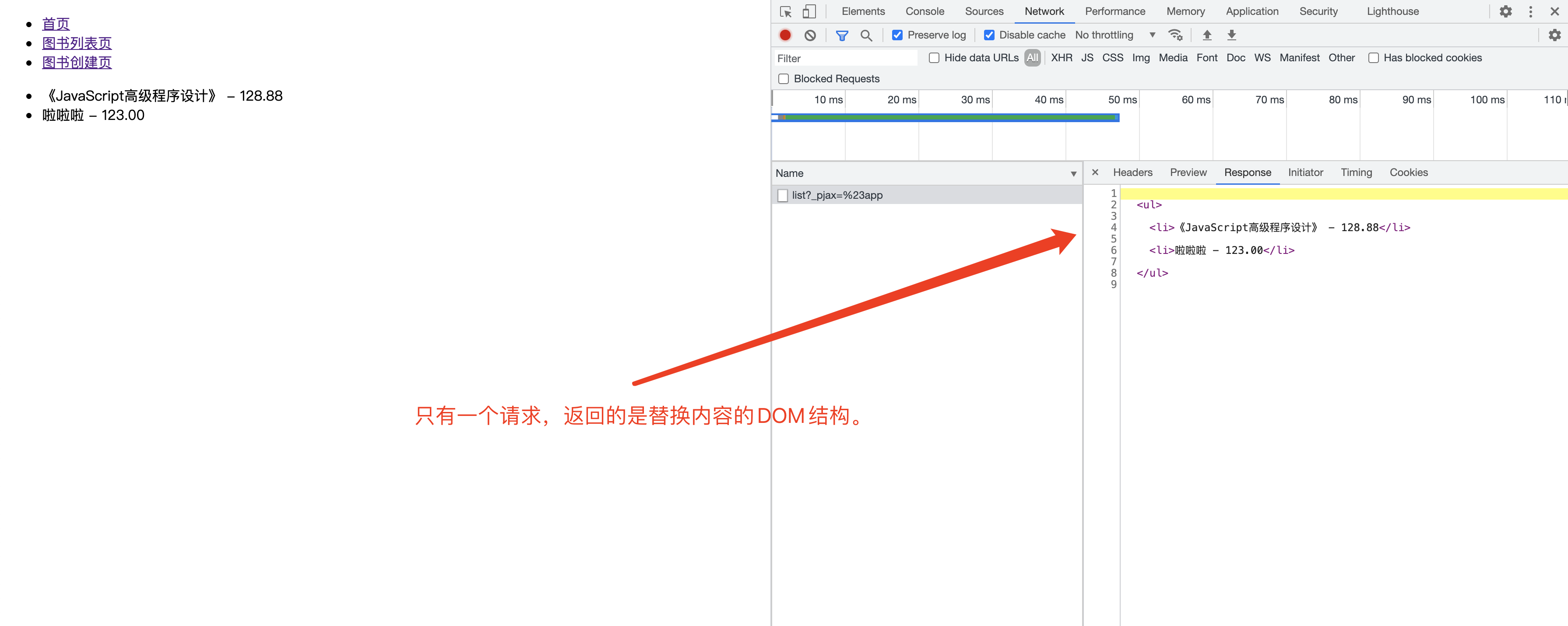Stop recording network log

click(785, 35)
